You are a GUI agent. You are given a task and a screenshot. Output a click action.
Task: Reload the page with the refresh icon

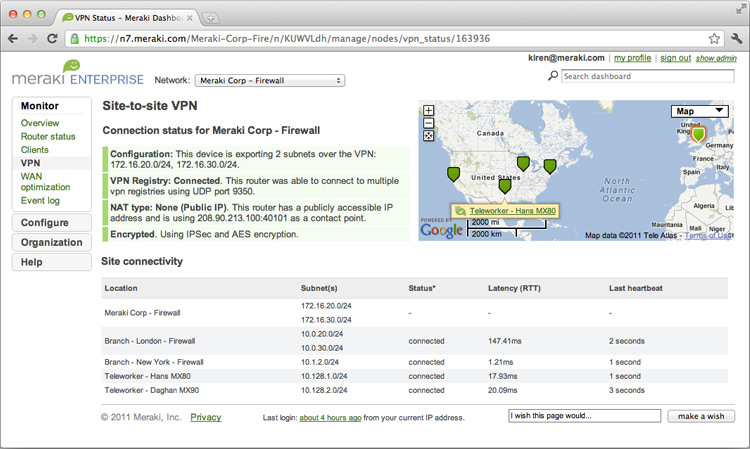pyautogui.click(x=52, y=39)
